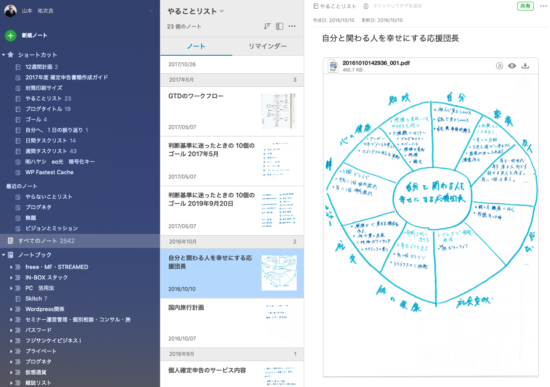Select the 国内旅行計画 note

(x=232, y=323)
